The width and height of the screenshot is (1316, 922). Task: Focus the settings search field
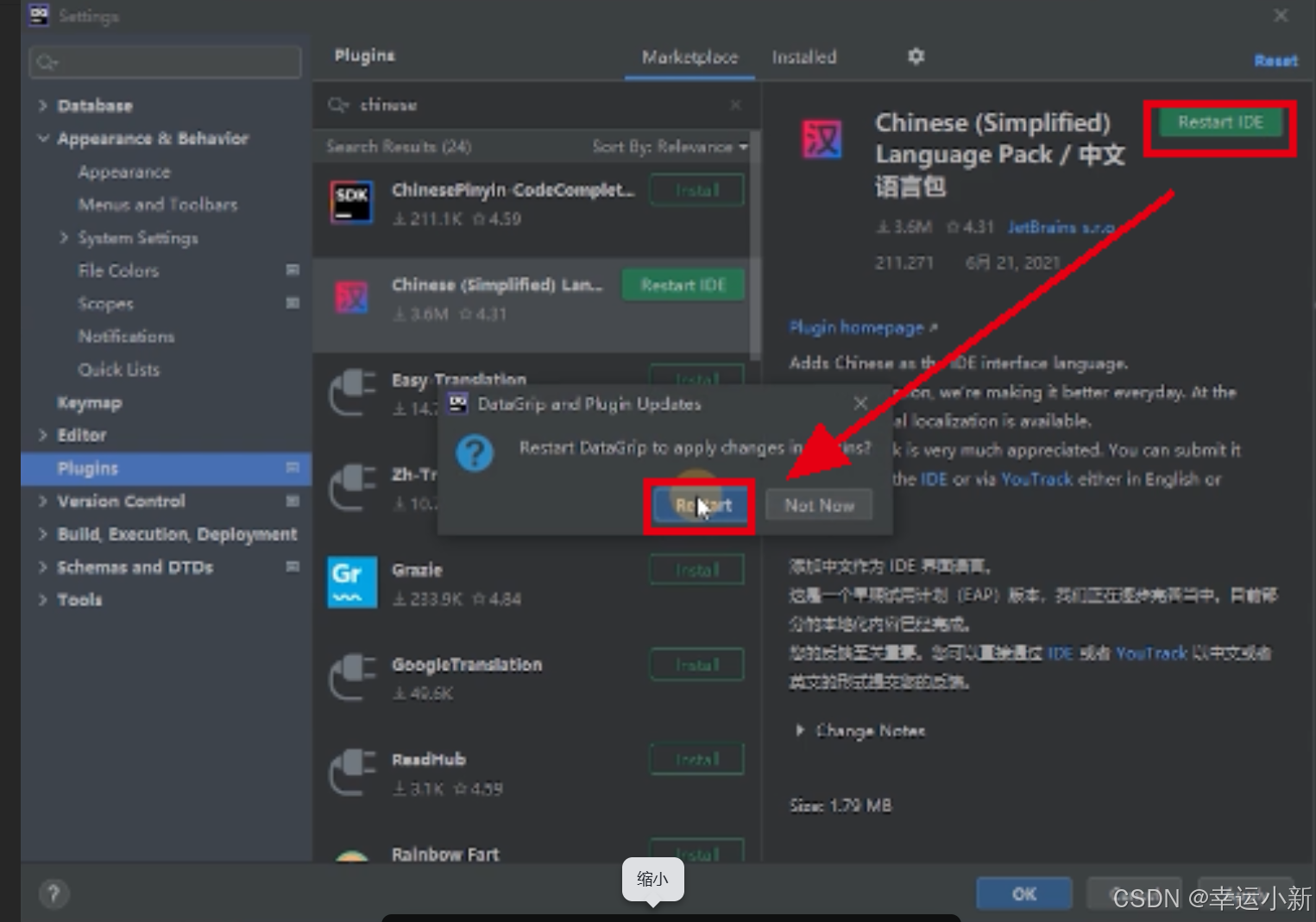[166, 62]
